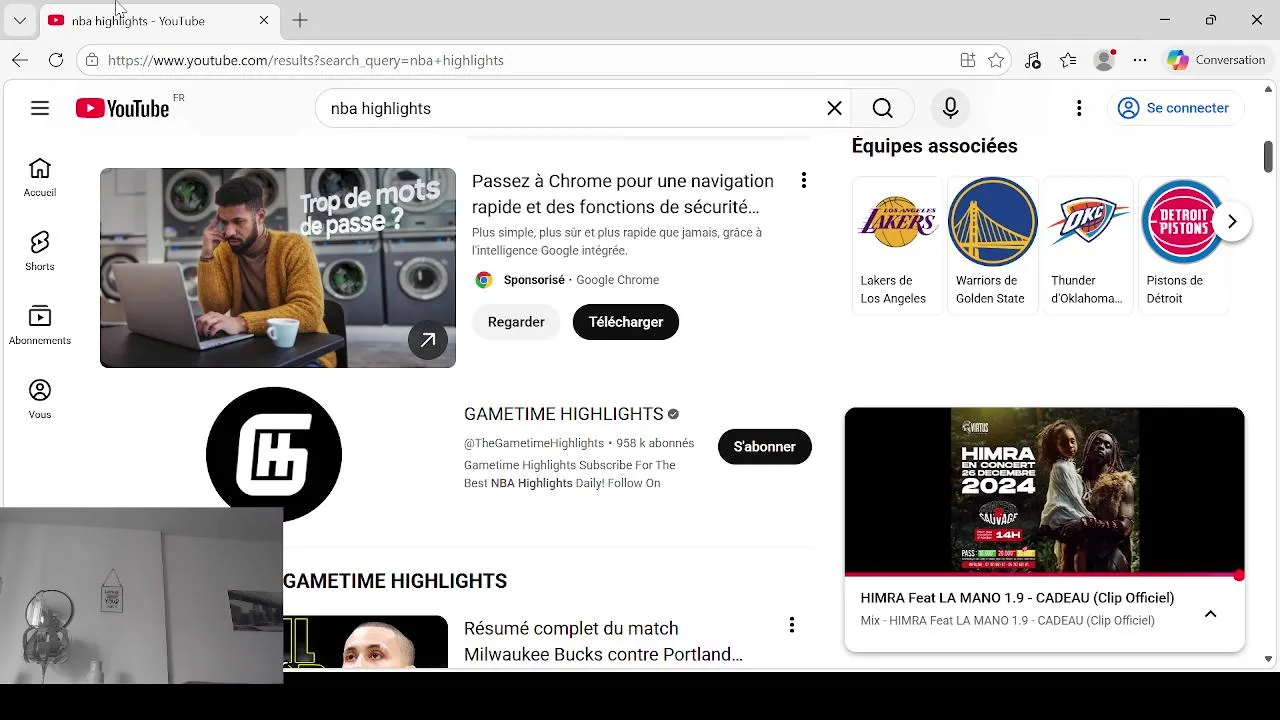This screenshot has height=720, width=1280.
Task: Click Mix - HIMRA Feat LA MANO subtitle
Action: (1007, 621)
